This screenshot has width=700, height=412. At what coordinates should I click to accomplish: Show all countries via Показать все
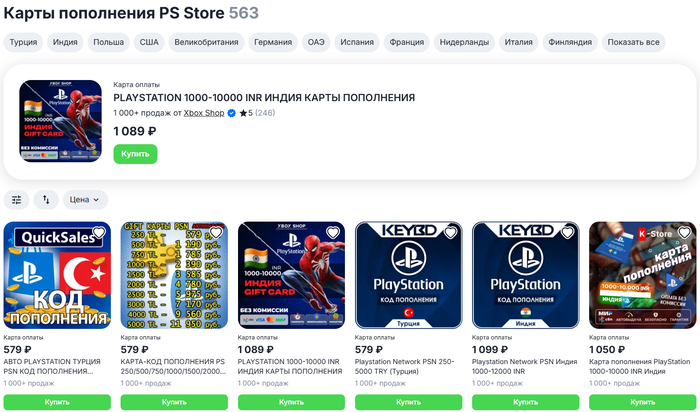click(x=633, y=42)
